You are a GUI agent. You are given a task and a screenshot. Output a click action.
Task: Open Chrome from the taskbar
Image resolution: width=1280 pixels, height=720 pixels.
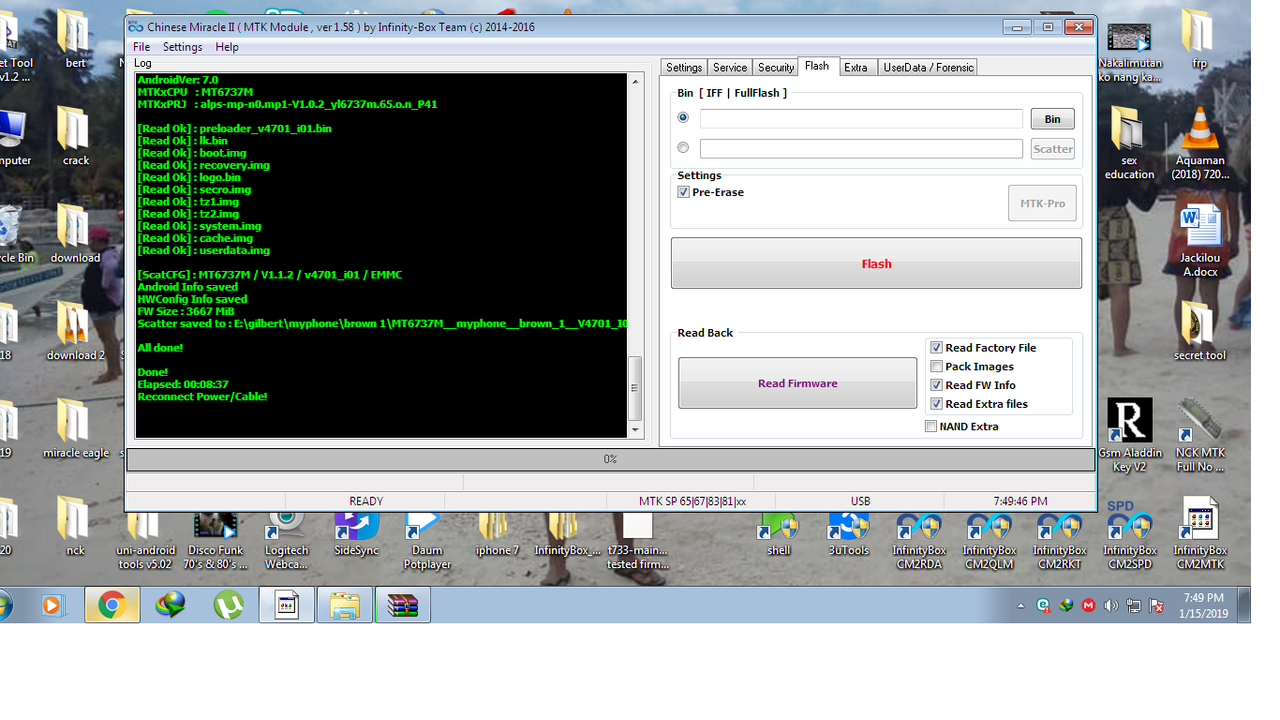coord(111,605)
